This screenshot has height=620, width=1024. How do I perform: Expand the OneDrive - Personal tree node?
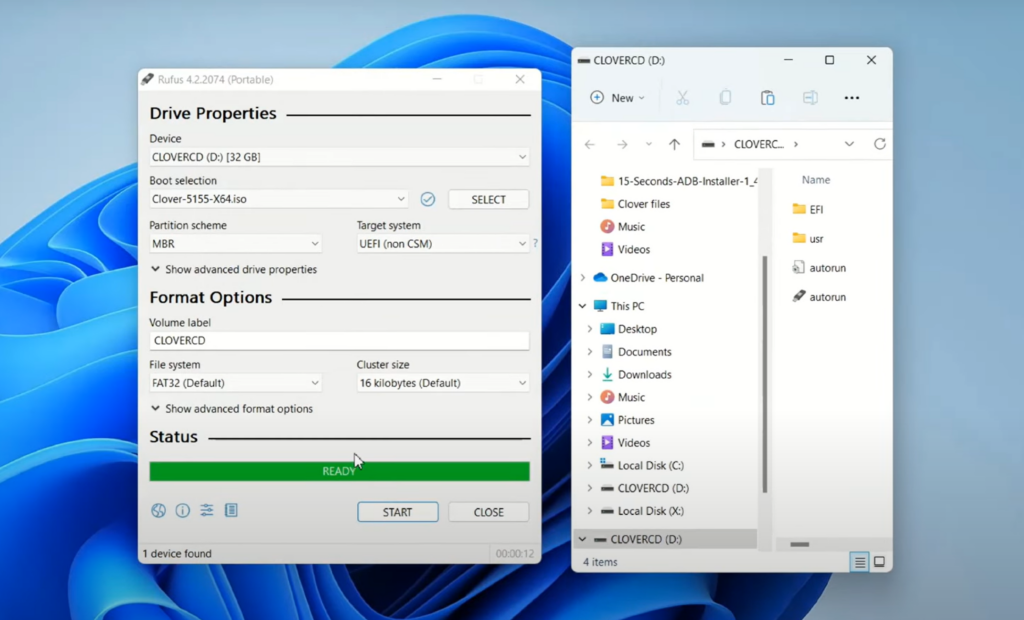(583, 278)
